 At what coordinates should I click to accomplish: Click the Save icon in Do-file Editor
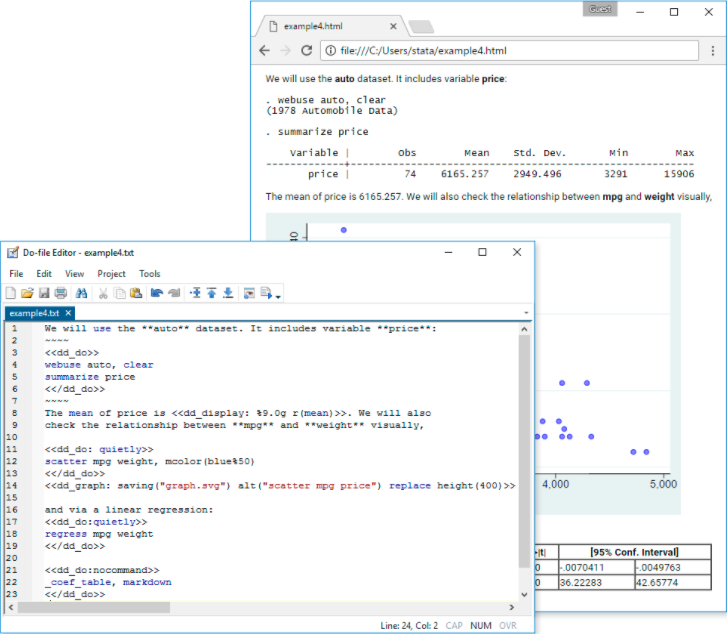pos(43,293)
